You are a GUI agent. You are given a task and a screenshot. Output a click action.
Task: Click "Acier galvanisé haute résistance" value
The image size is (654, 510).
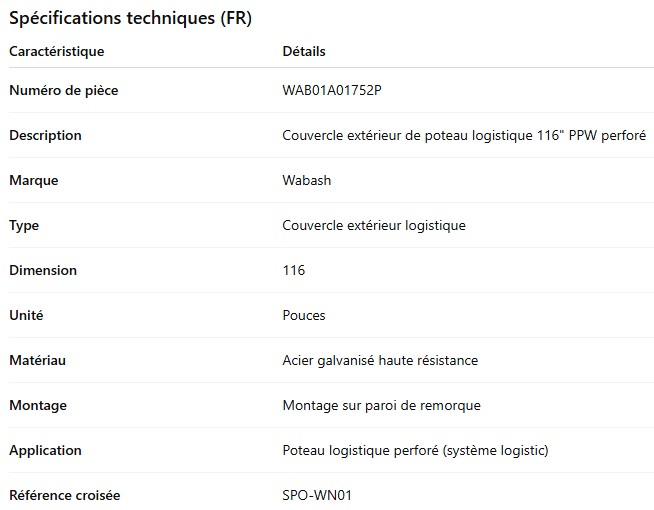[380, 361]
